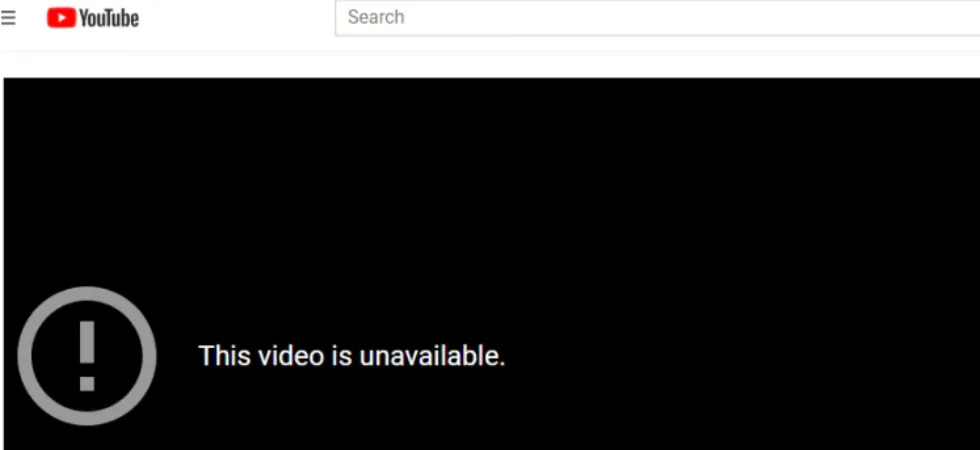The height and width of the screenshot is (450, 980).
Task: Click the gray exclamation error icon
Action: tap(87, 356)
